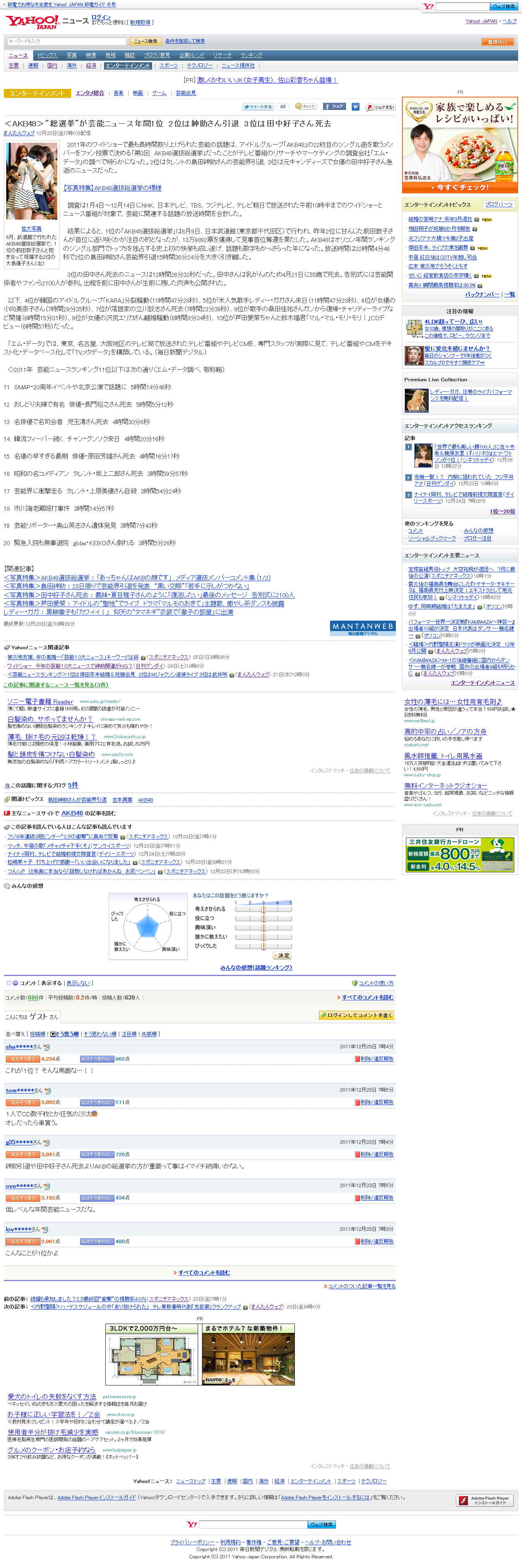The height and width of the screenshot is (1568, 522).
Task: Click the Yahoo! JAPAN logo
Action: [x=32, y=22]
